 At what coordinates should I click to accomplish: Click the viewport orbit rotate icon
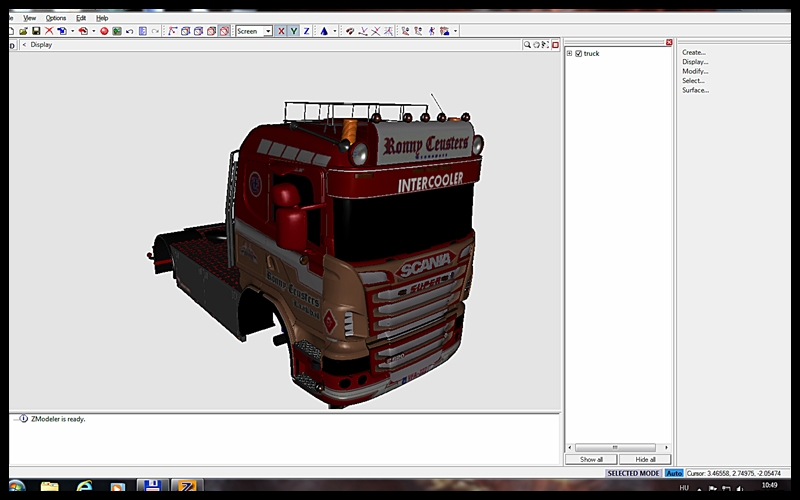pos(536,45)
